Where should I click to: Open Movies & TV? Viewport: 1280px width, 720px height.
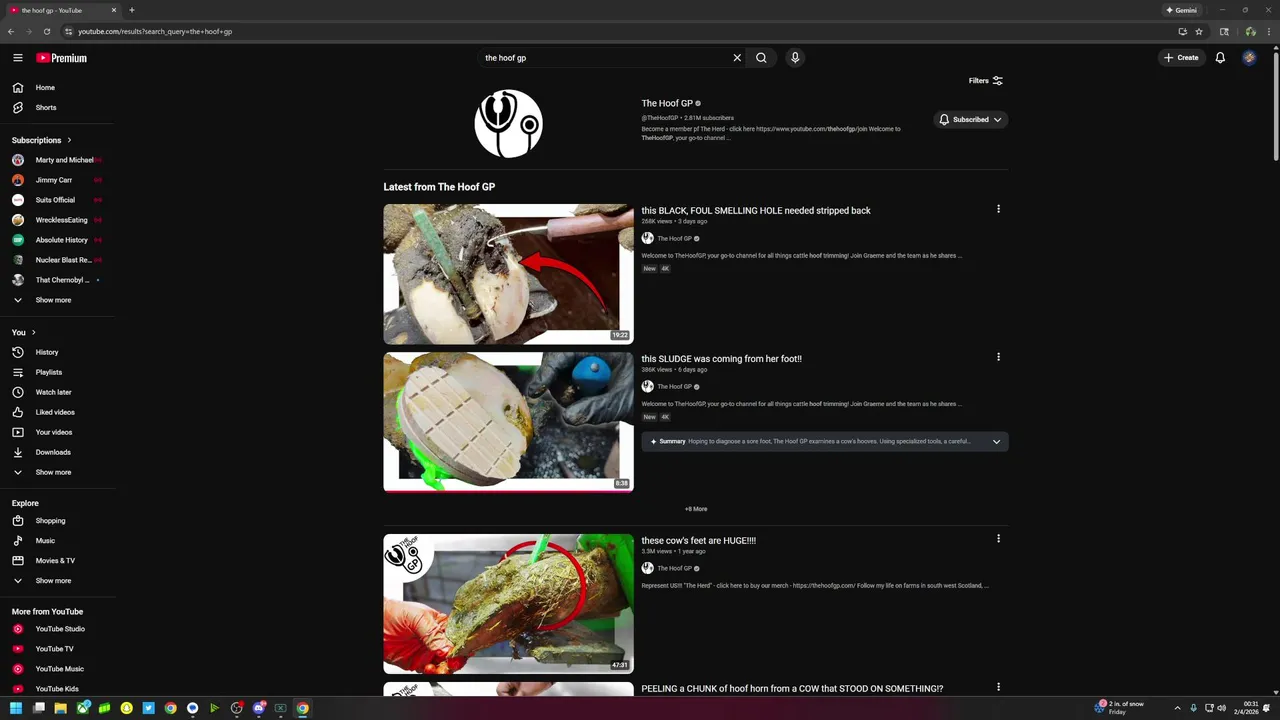point(57,561)
